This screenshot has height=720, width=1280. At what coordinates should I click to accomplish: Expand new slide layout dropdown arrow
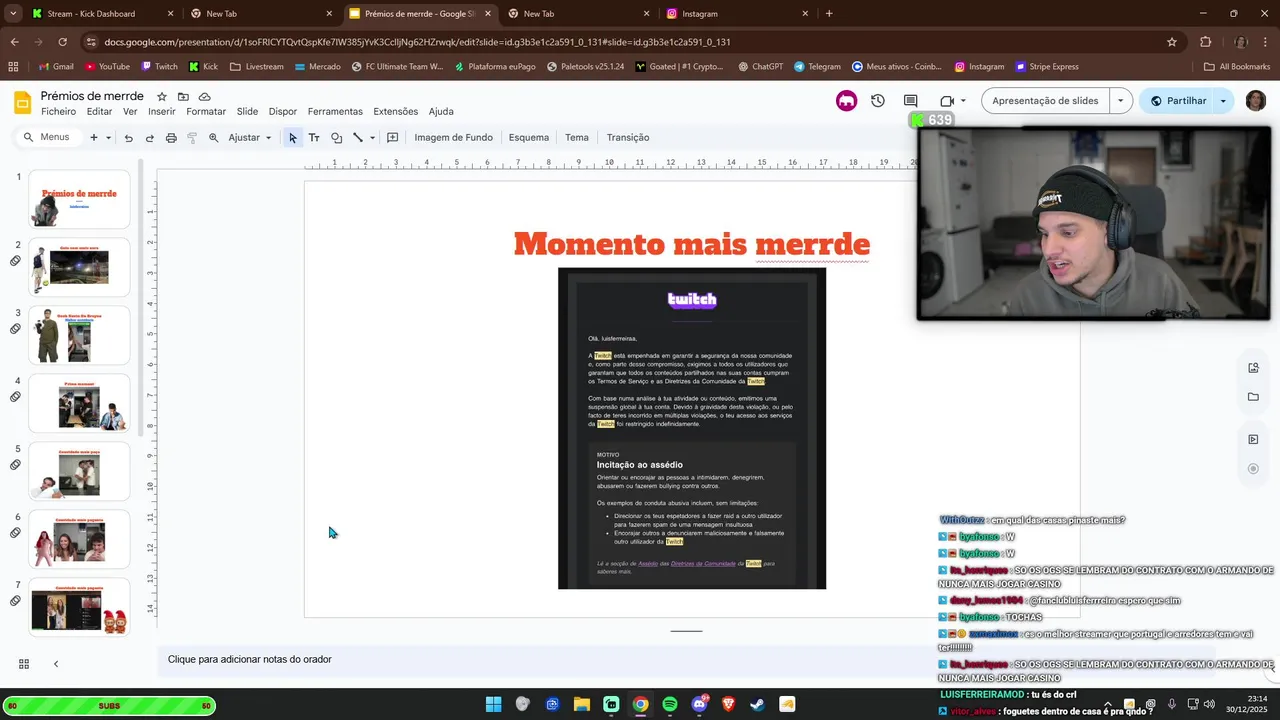point(108,137)
